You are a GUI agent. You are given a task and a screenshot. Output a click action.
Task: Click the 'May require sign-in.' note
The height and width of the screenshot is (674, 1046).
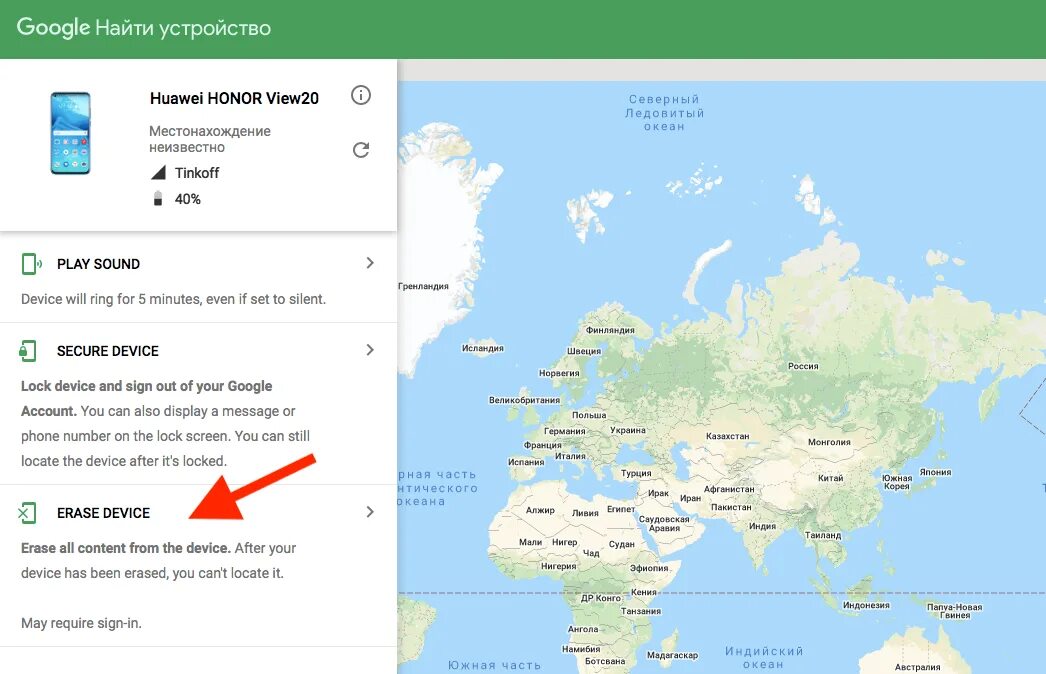tap(81, 623)
